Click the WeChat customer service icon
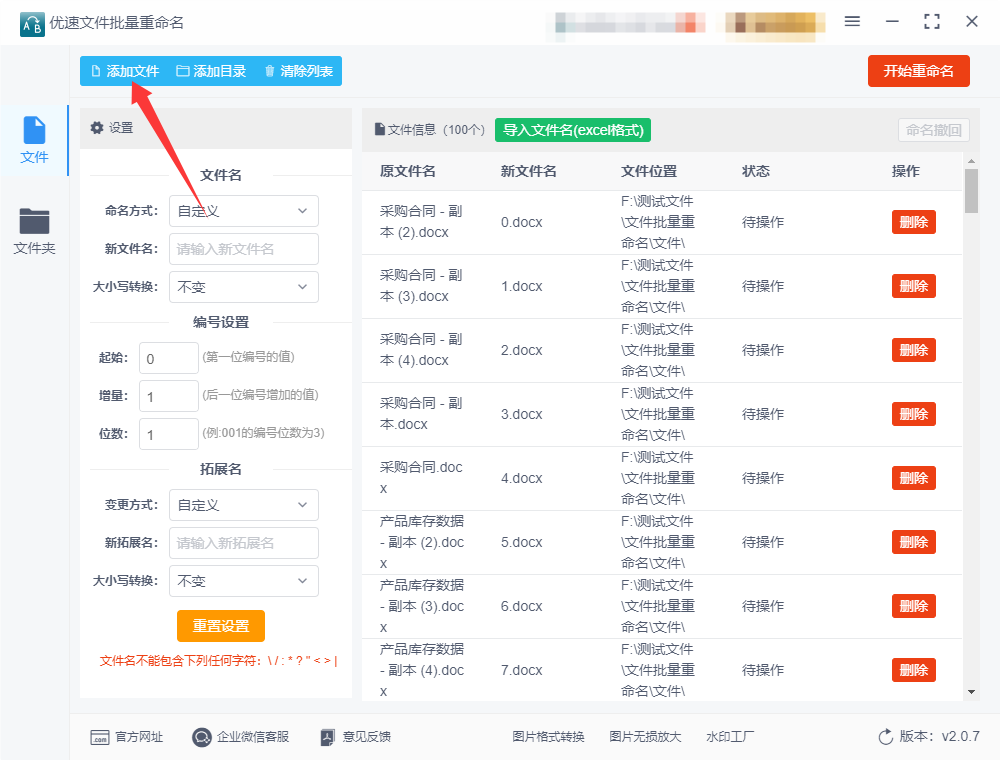The width and height of the screenshot is (1000, 760). (202, 738)
